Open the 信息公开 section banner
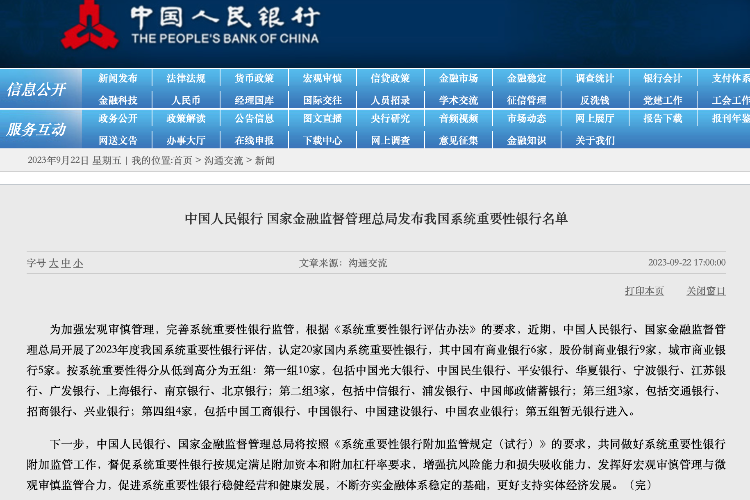 [x=36, y=89]
